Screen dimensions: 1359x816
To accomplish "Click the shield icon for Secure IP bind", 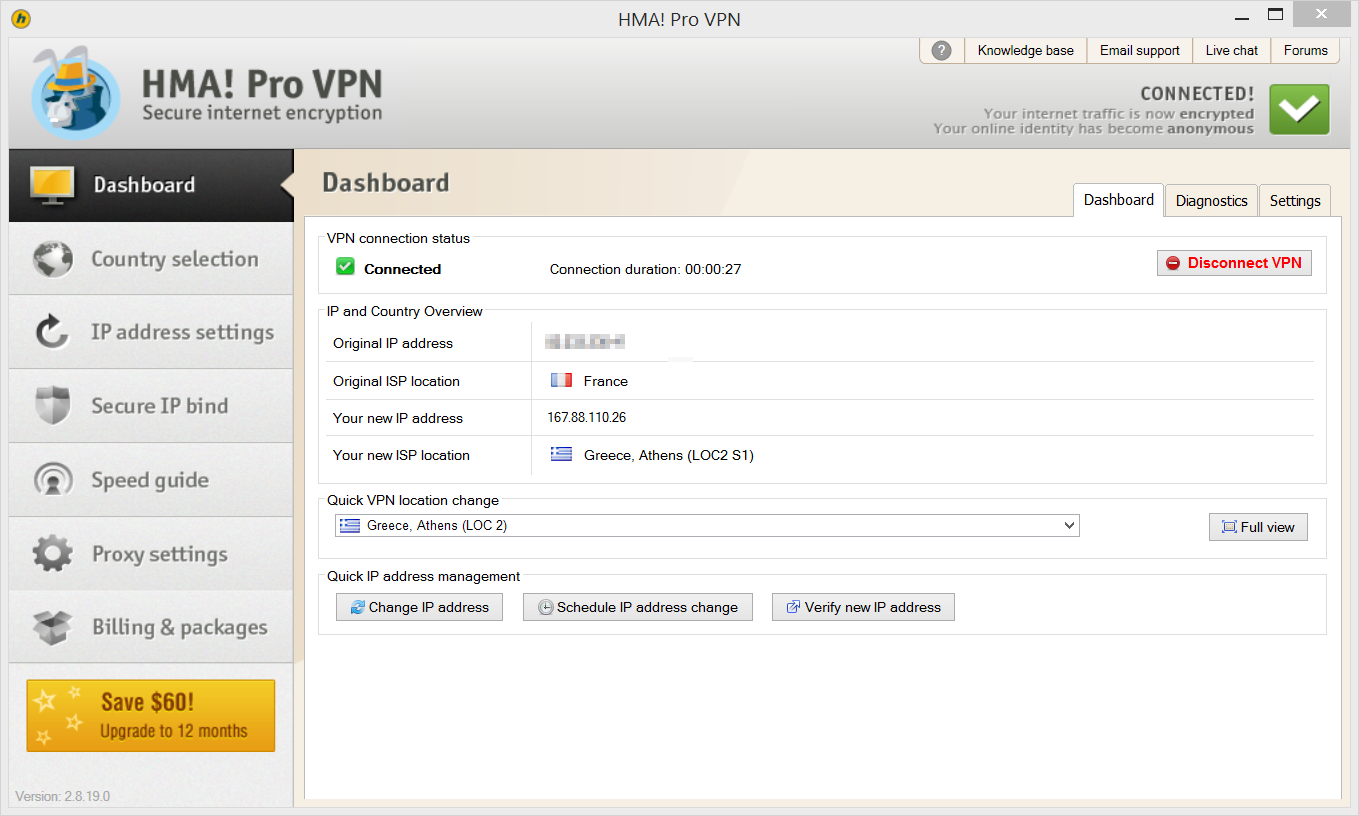I will click(52, 406).
